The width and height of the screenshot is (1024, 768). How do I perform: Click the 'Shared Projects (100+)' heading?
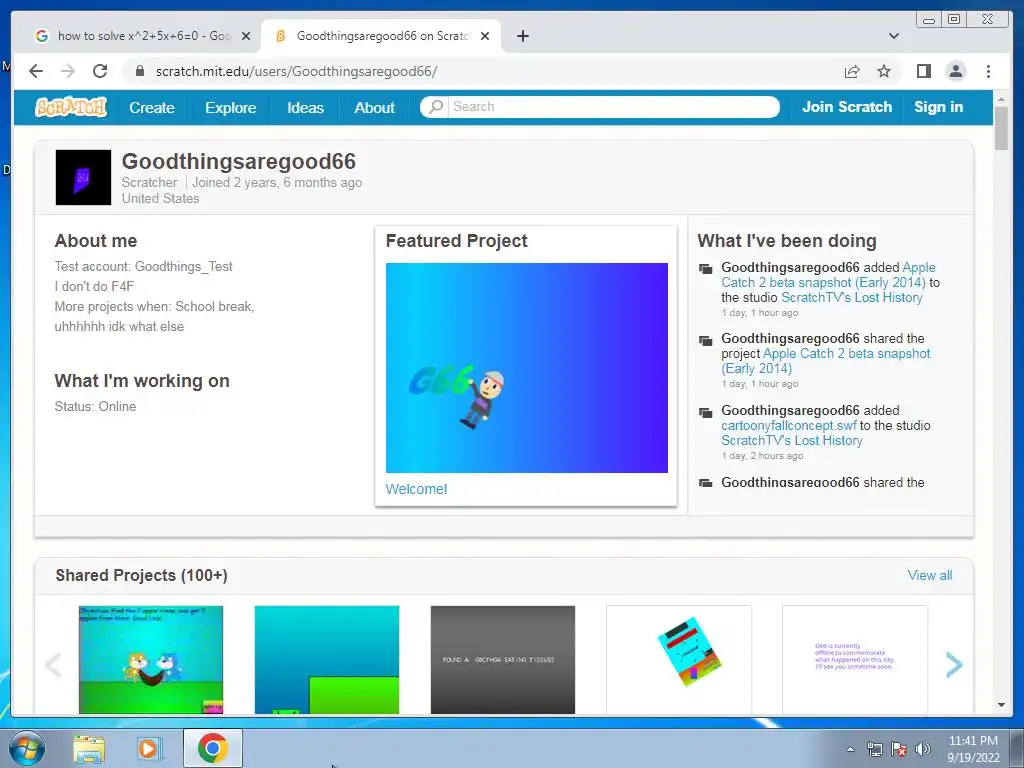click(x=141, y=575)
